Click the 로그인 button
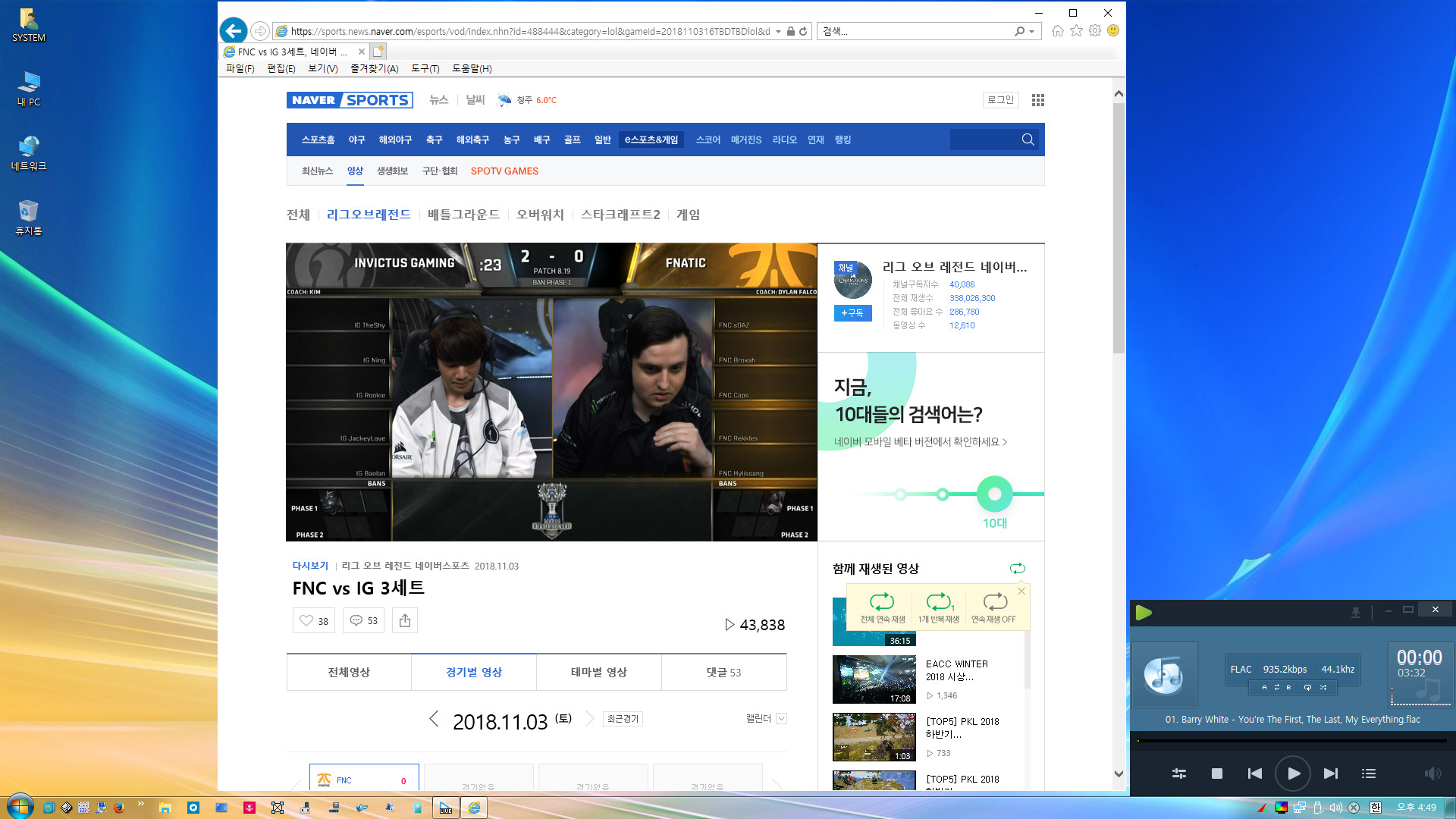 point(1000,99)
